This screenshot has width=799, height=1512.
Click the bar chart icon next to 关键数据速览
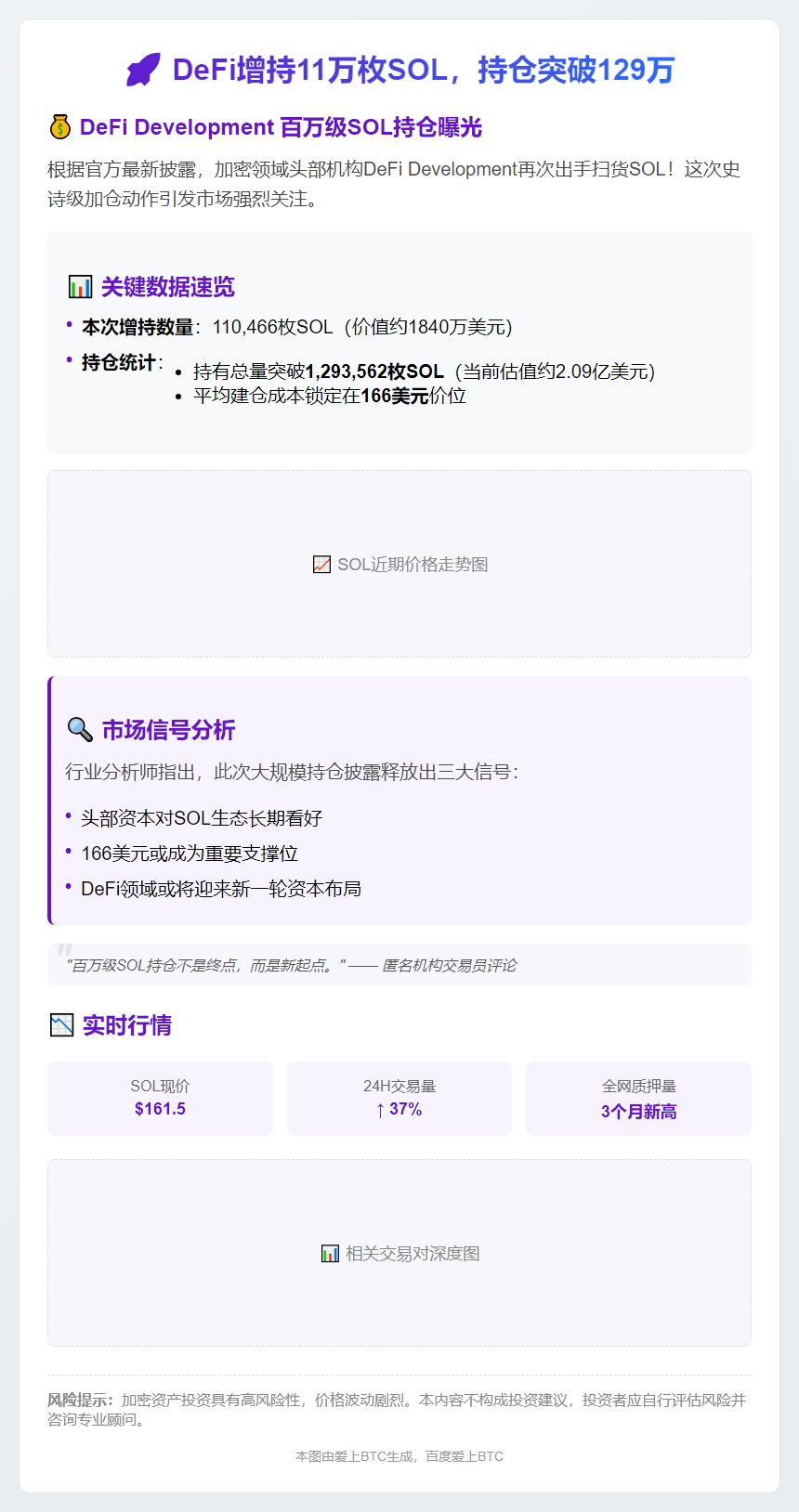tap(80, 286)
